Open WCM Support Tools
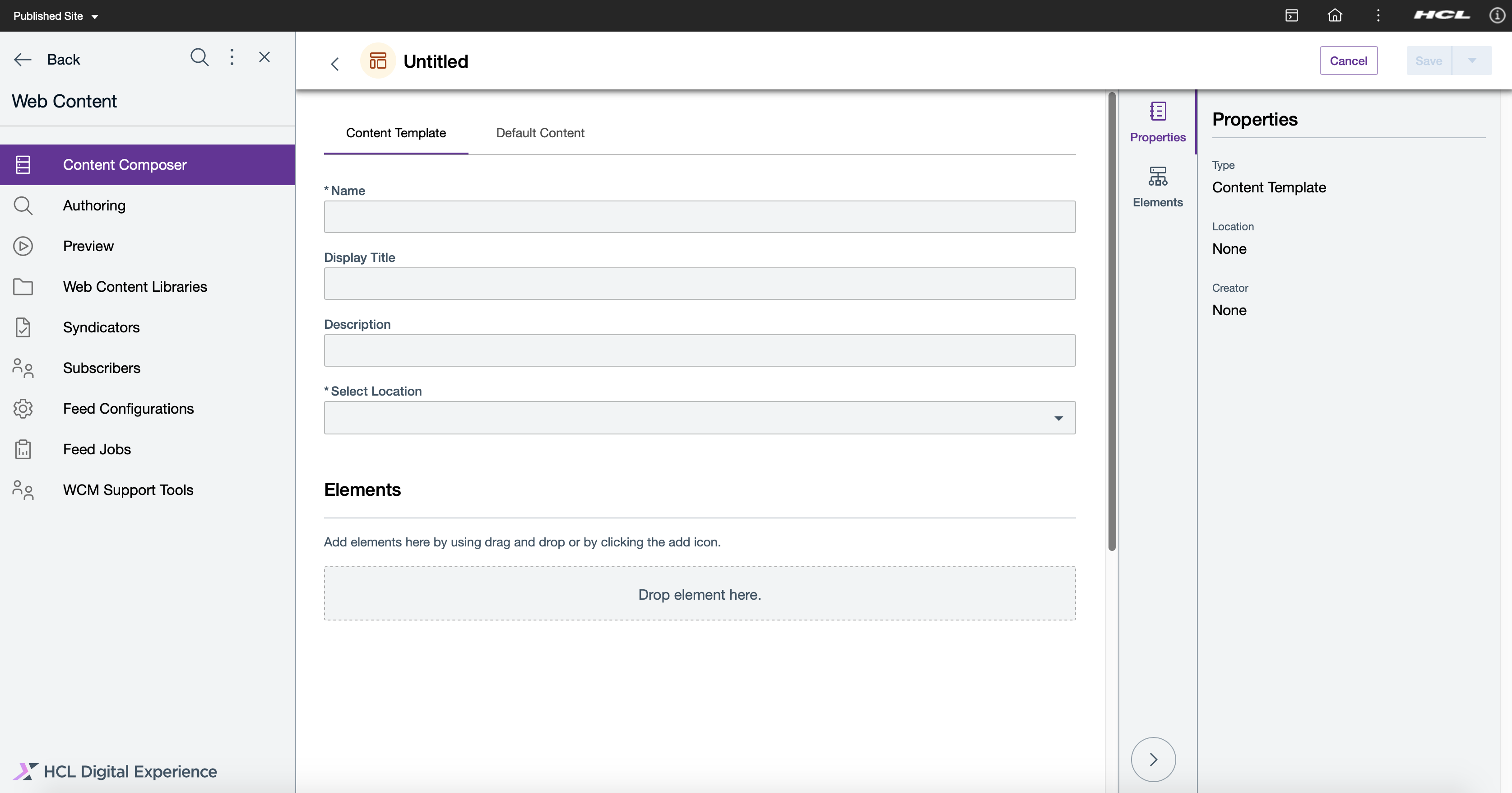The width and height of the screenshot is (1512, 793). pyautogui.click(x=147, y=490)
